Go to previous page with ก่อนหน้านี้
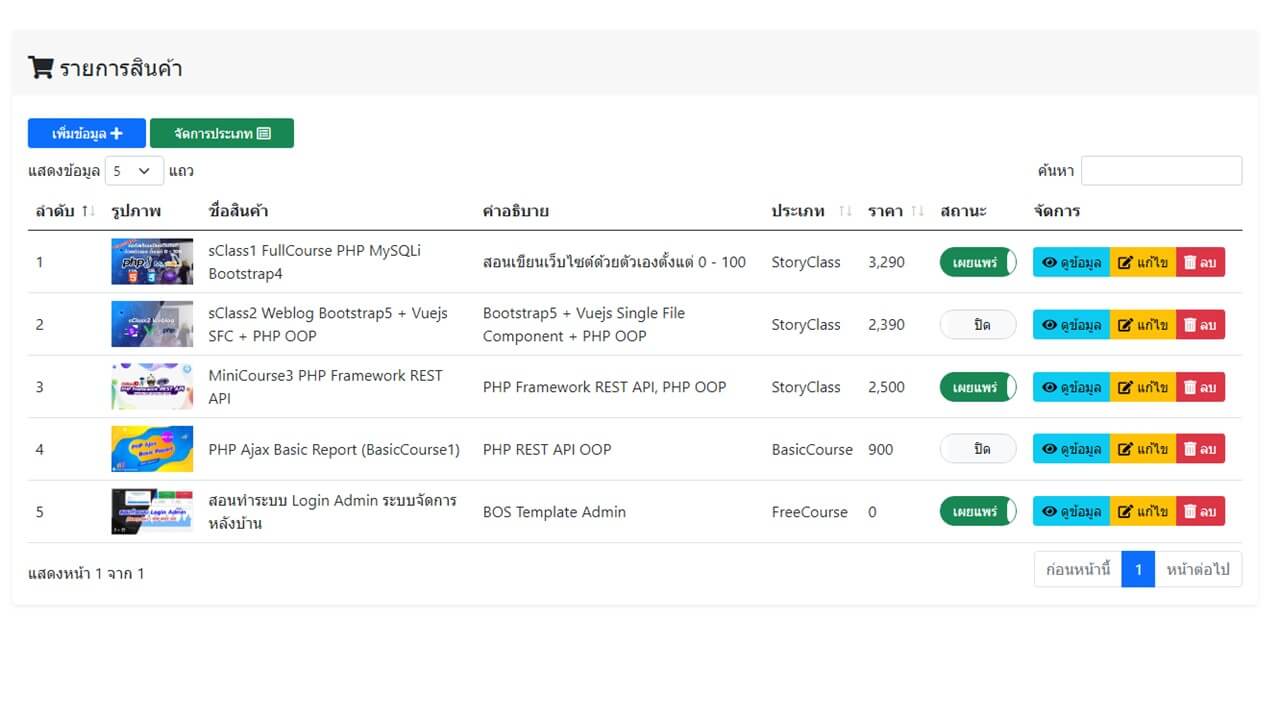The width and height of the screenshot is (1280, 720). point(1078,569)
